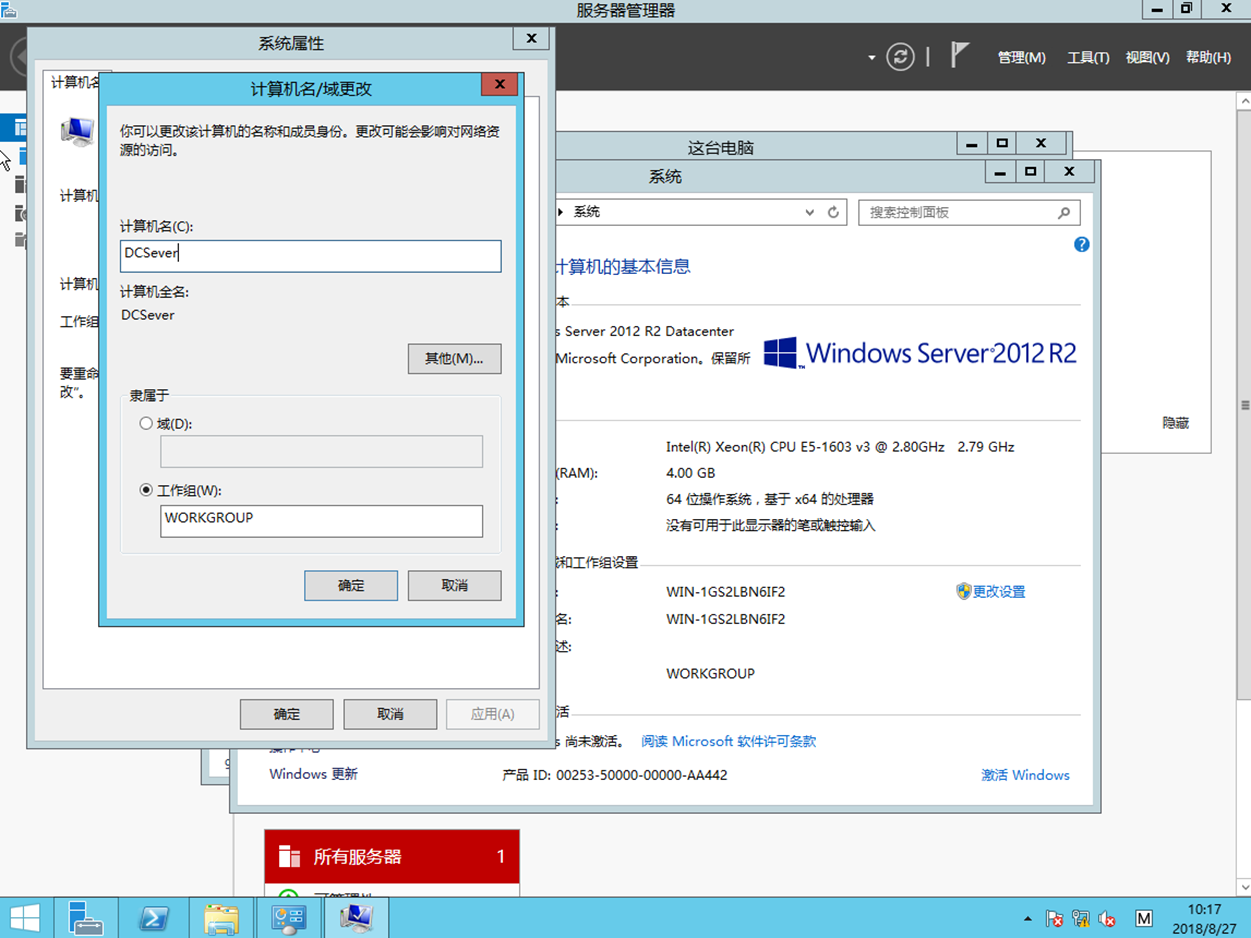Click the 隐藏 link in Server Manager
Screen dimensions: 1251x938
(1175, 424)
